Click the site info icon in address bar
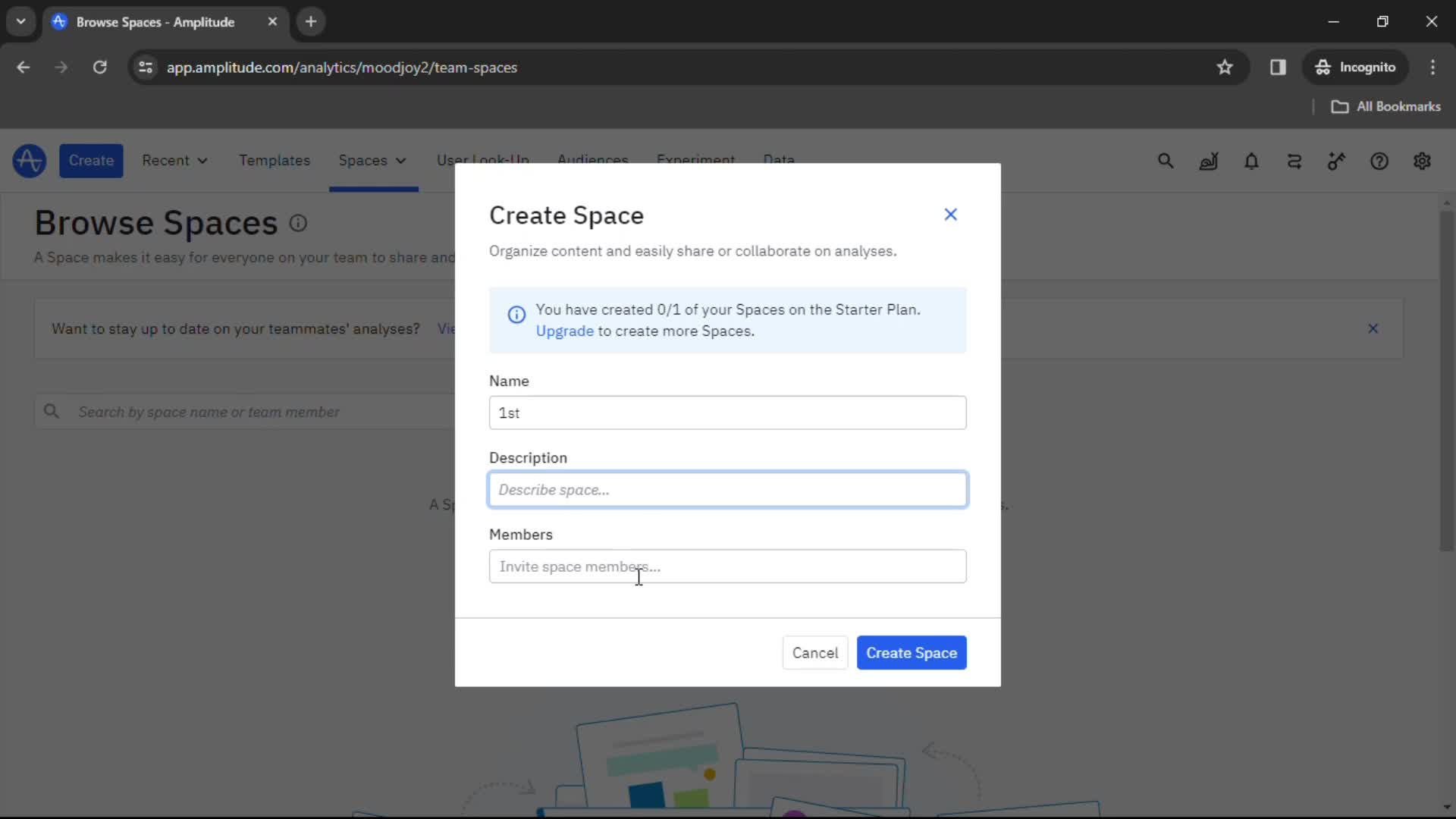1456x819 pixels. [146, 67]
